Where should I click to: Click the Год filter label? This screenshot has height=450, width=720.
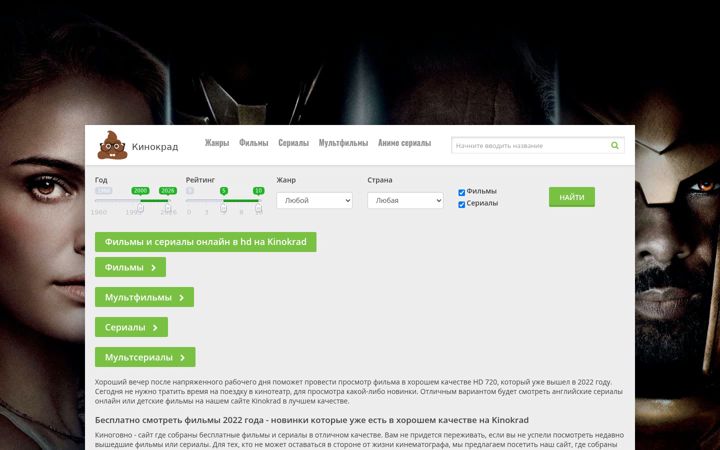(101, 180)
